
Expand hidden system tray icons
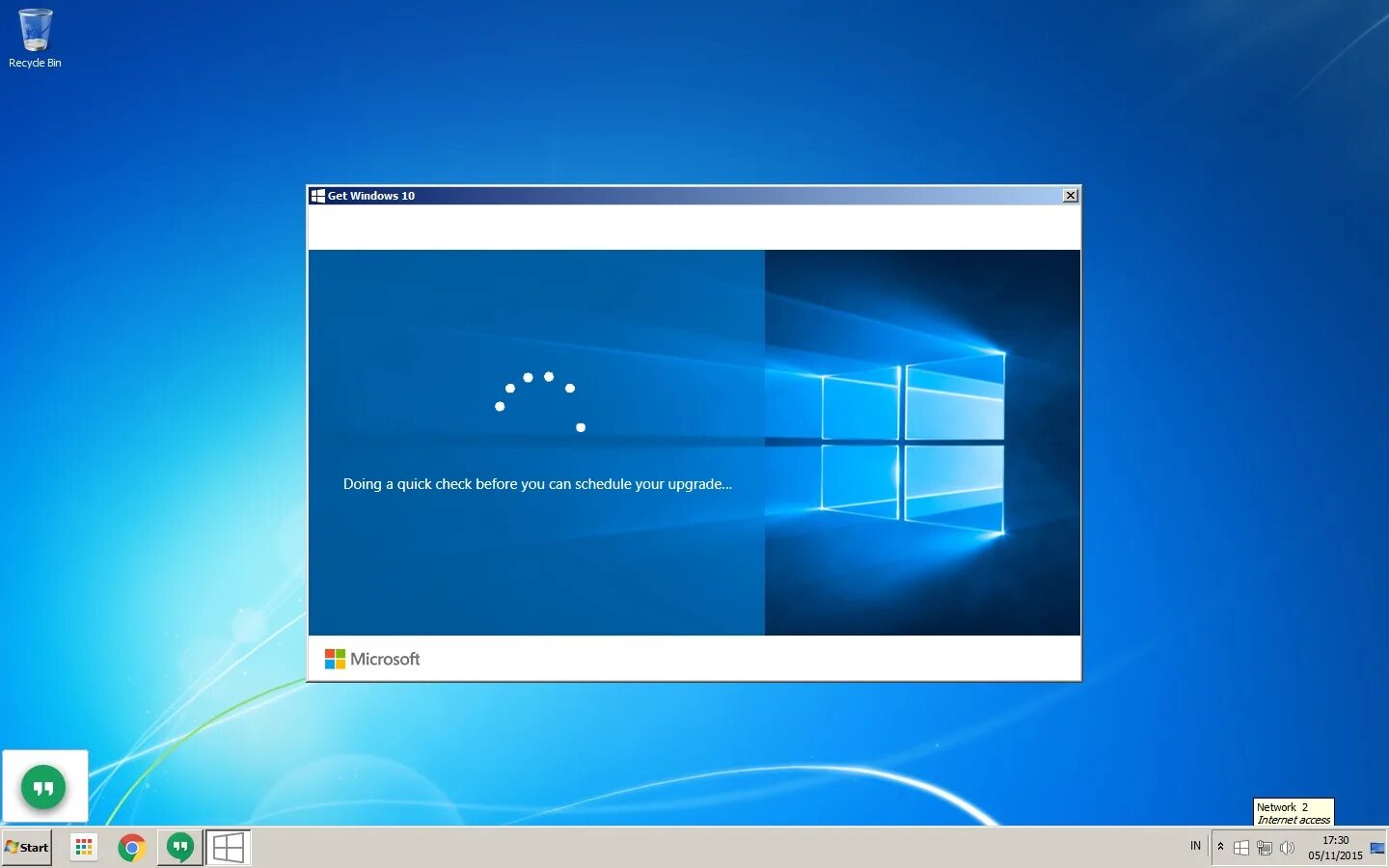tap(1220, 847)
